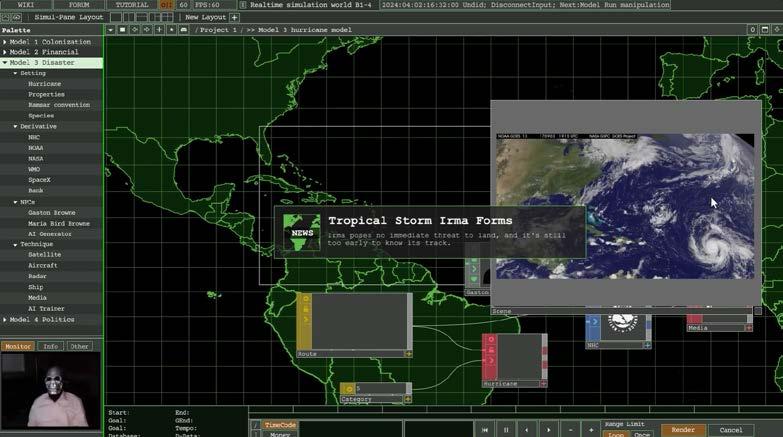The height and width of the screenshot is (437, 783).
Task: Select Once range limit mode
Action: [x=641, y=433]
